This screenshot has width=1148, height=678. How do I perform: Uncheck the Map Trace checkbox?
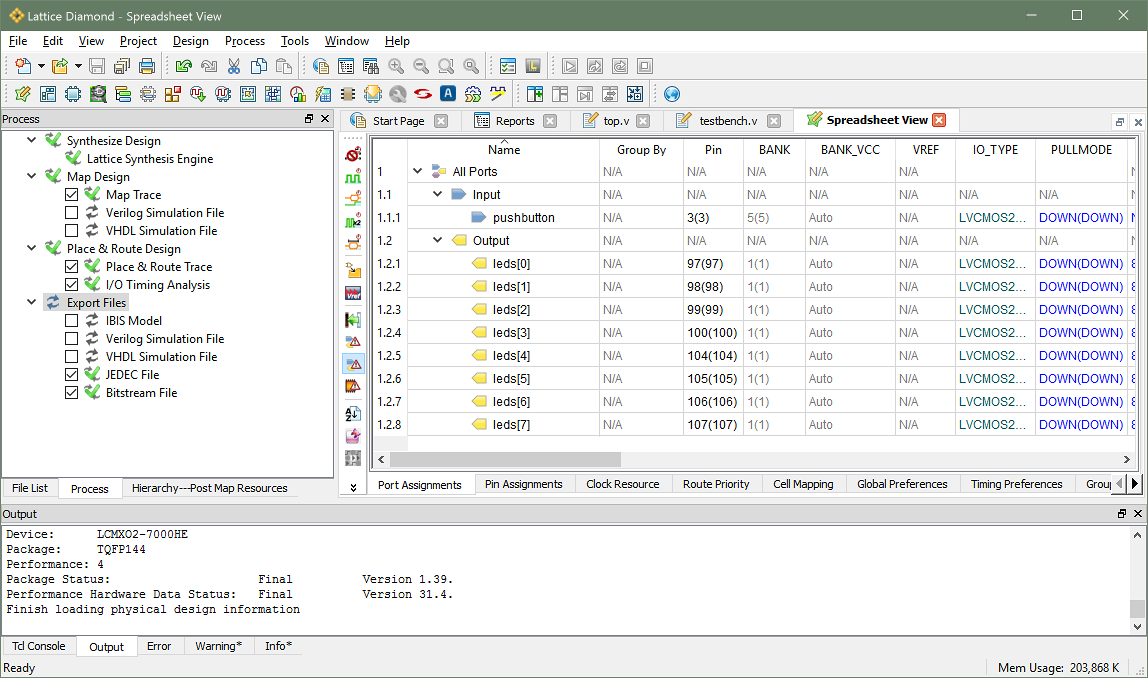[71, 195]
